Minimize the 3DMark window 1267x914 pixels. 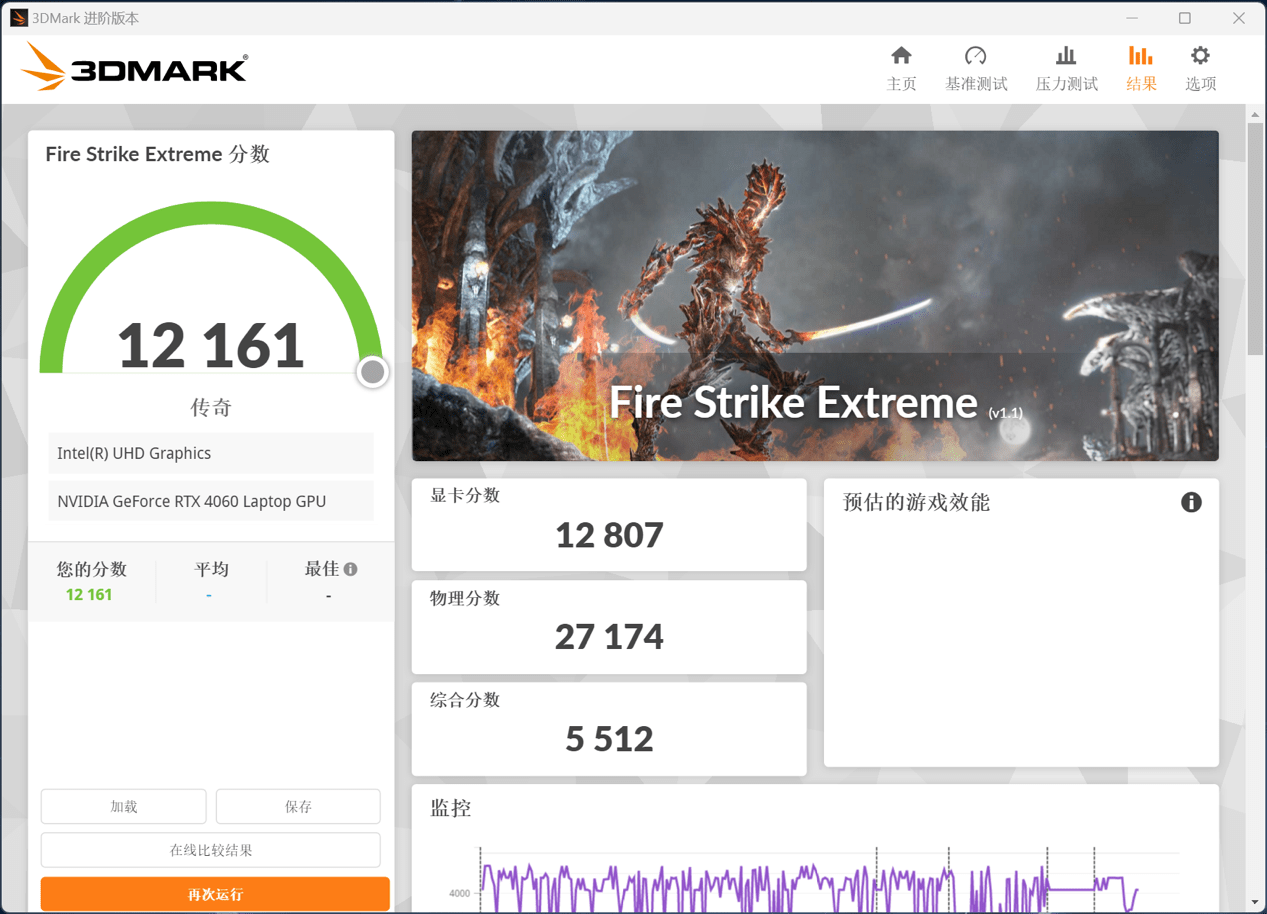(1132, 18)
